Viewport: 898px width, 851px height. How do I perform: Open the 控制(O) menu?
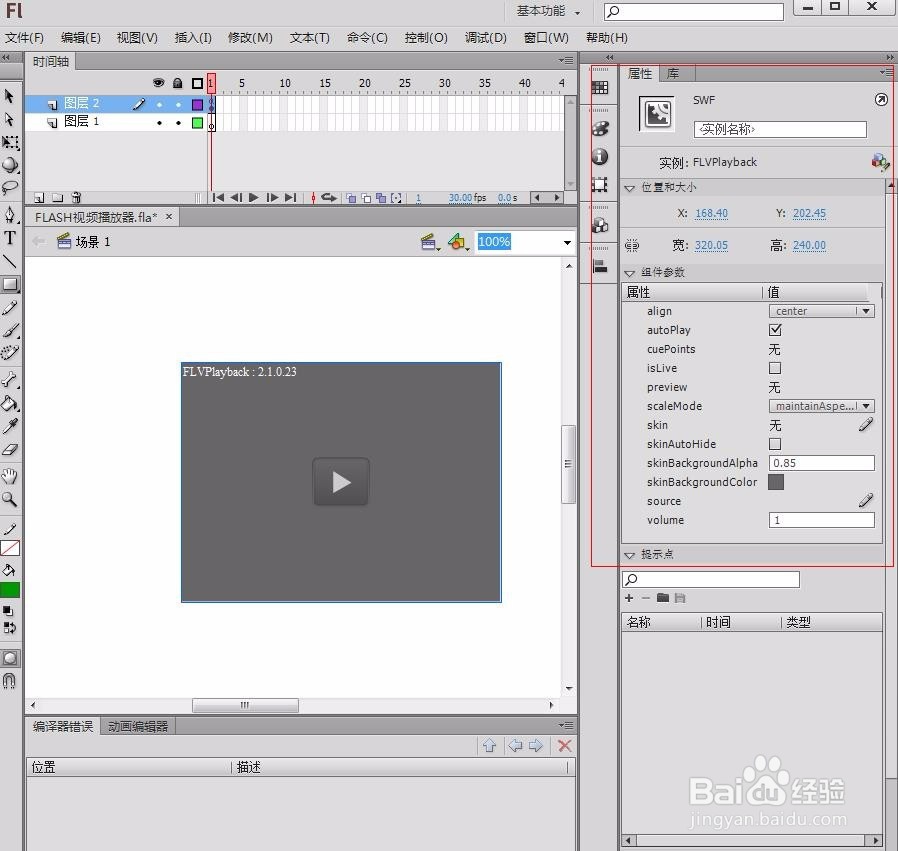point(426,38)
